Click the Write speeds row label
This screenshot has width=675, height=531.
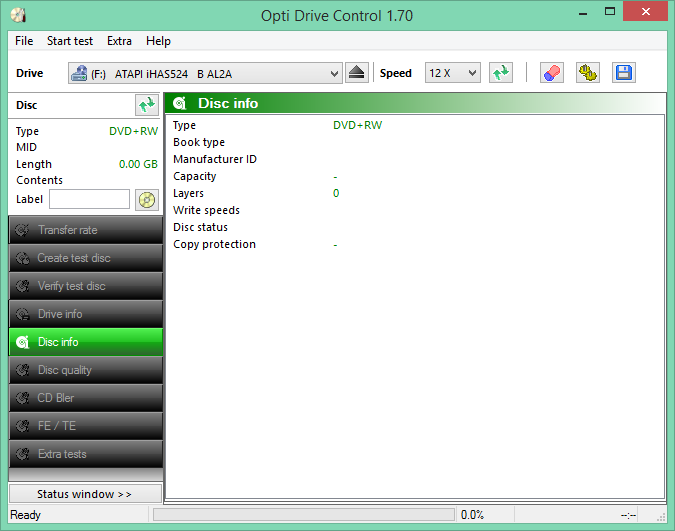tap(206, 210)
